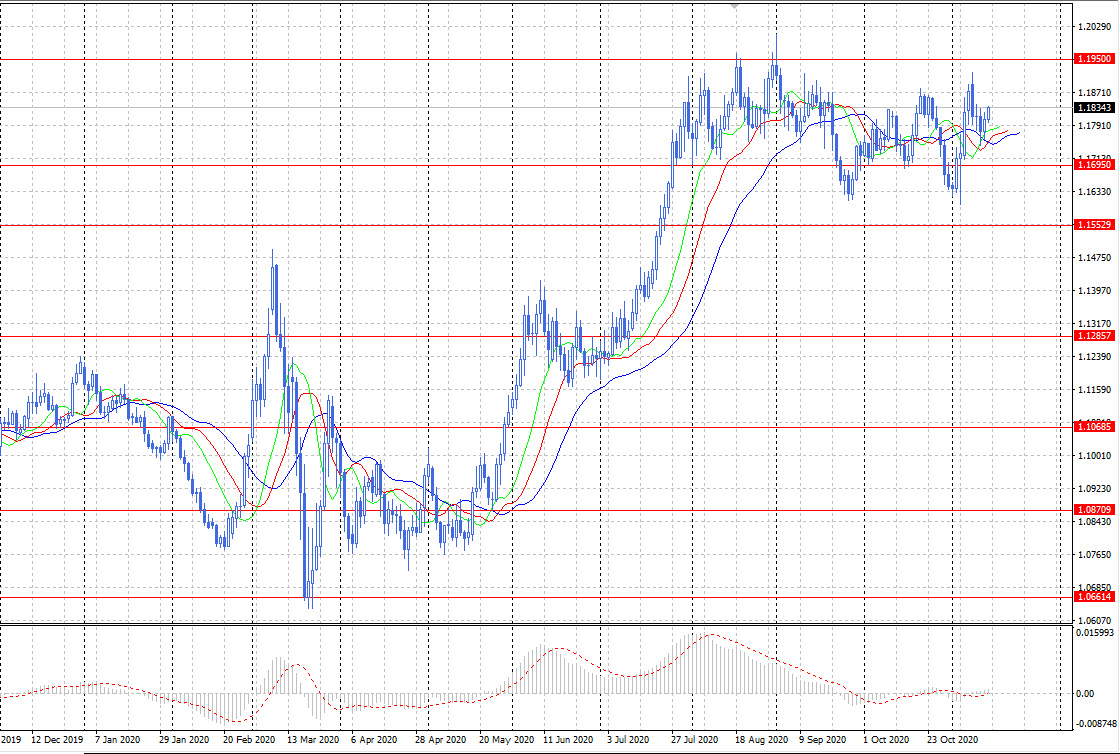Click the current price label 1.18343

click(1094, 108)
